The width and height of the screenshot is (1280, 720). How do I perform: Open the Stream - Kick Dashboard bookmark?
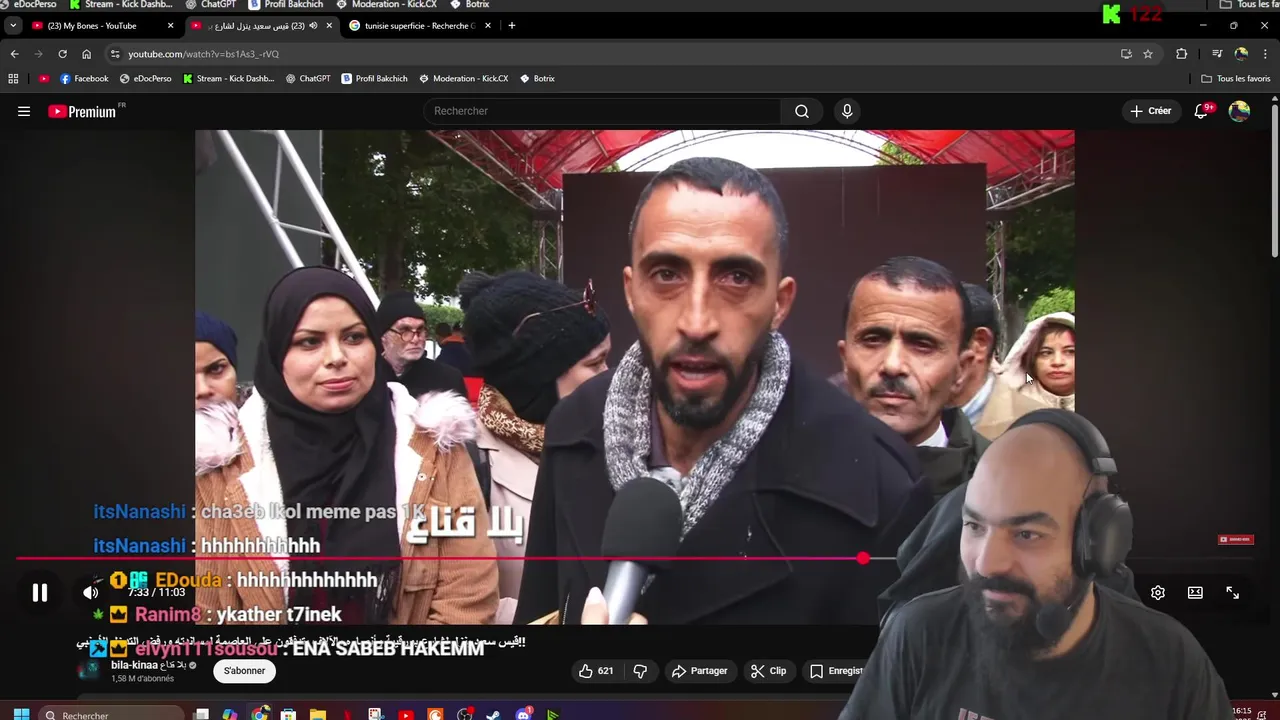click(228, 78)
